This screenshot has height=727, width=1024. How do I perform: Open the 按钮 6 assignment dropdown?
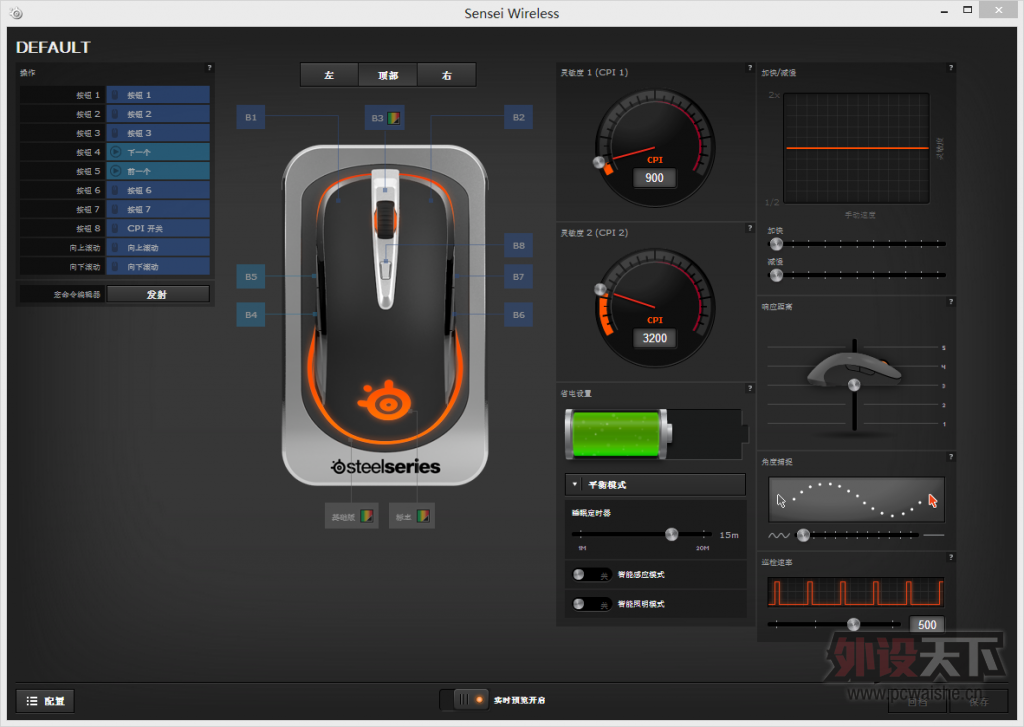[x=158, y=191]
